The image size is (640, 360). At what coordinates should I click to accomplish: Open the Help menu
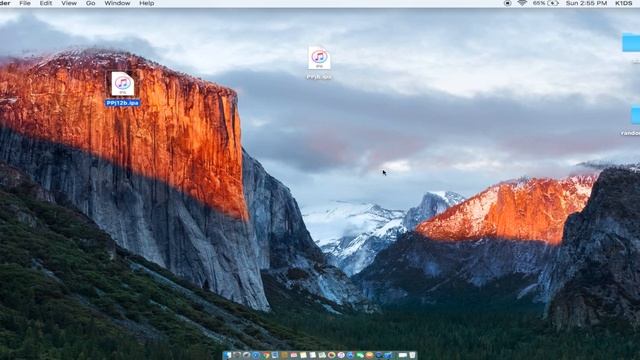pyautogui.click(x=147, y=3)
